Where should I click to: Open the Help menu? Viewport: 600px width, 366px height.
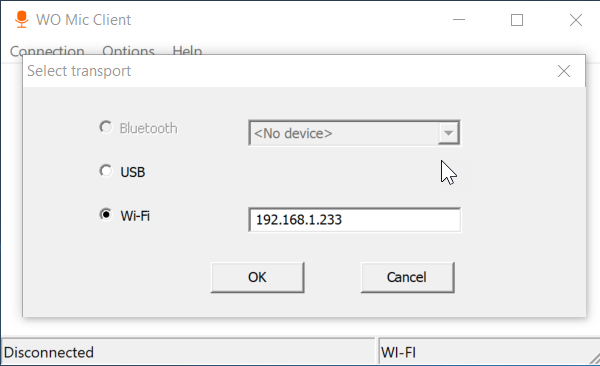tap(187, 51)
